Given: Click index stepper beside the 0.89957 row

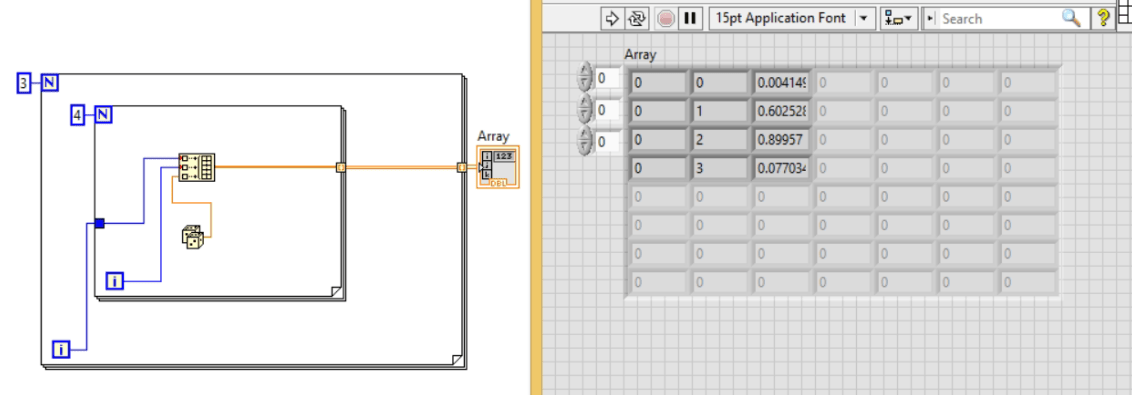Looking at the screenshot, I should point(585,140).
